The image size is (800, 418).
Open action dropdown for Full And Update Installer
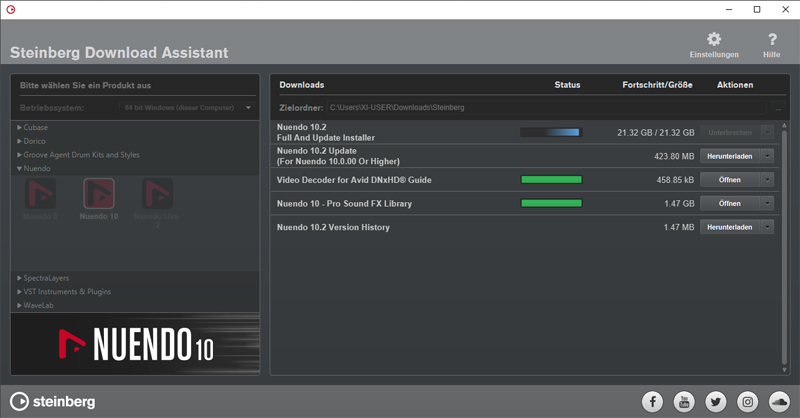click(767, 133)
